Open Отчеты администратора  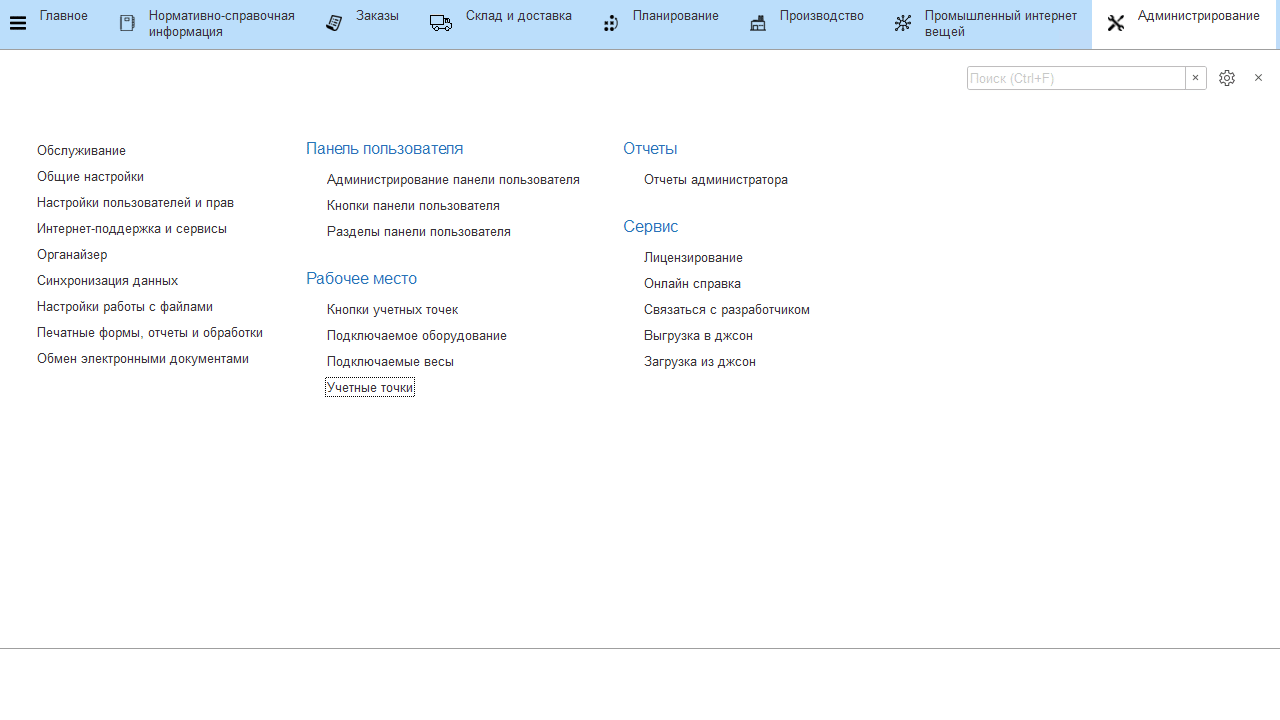coord(715,180)
